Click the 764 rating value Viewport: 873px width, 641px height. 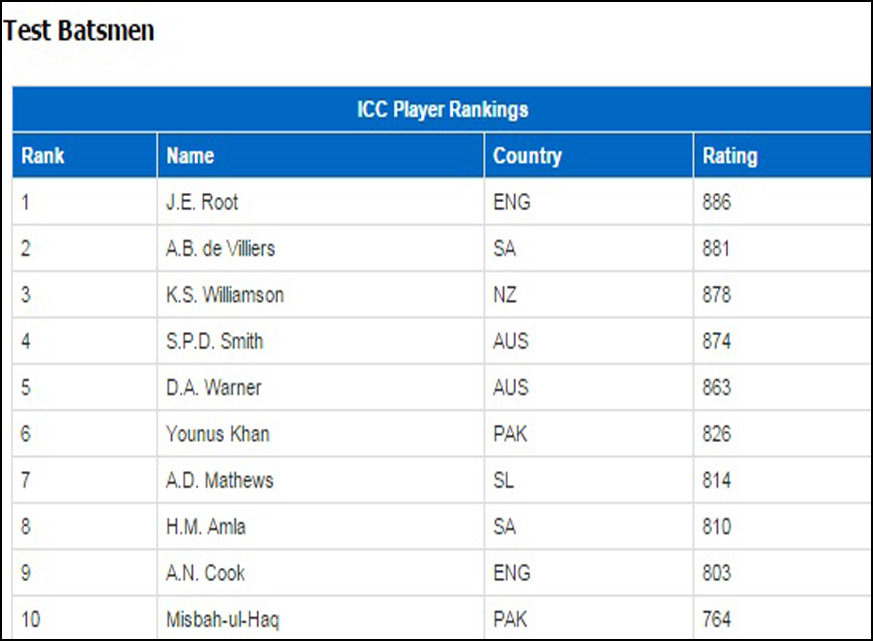pos(717,619)
